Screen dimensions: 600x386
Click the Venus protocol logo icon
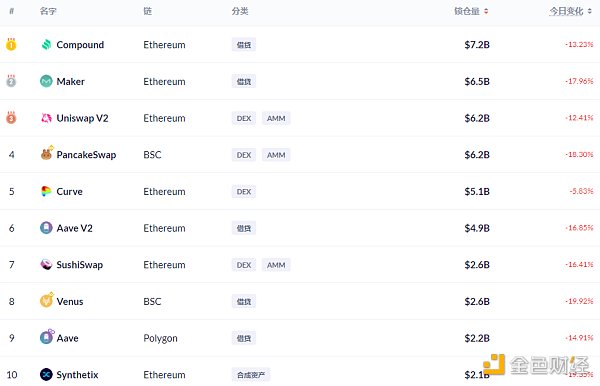point(47,300)
